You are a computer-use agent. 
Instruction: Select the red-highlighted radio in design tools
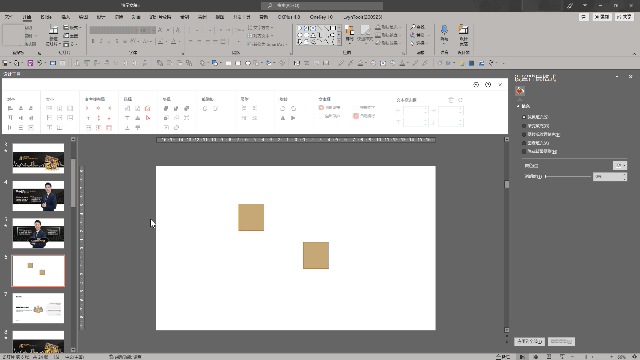click(x=321, y=107)
